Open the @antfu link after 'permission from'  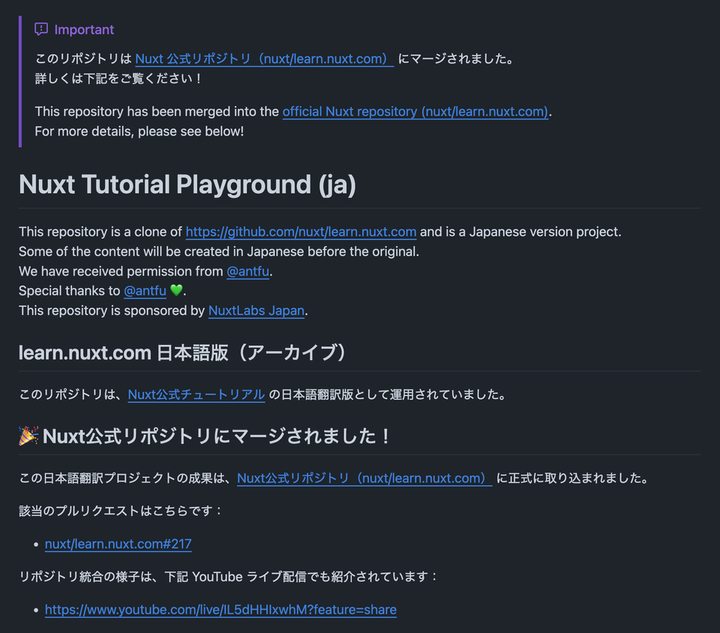(x=248, y=271)
